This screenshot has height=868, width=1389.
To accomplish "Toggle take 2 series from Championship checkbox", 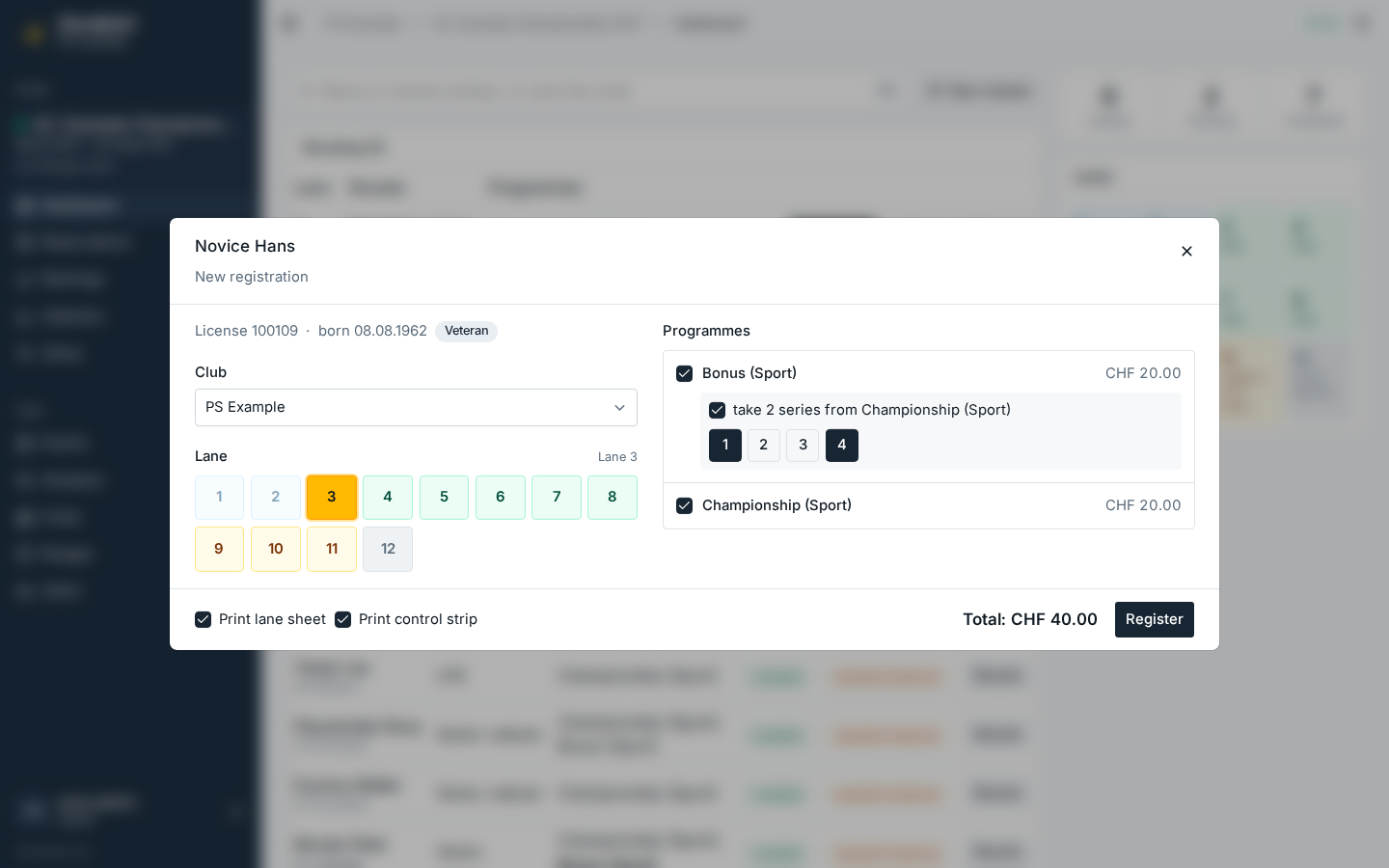I will [718, 410].
